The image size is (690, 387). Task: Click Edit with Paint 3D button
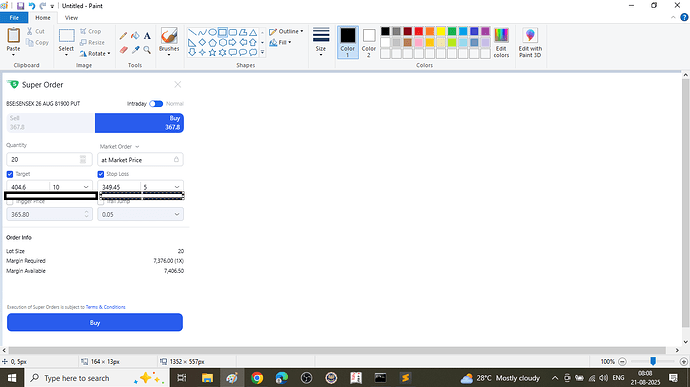coord(530,42)
